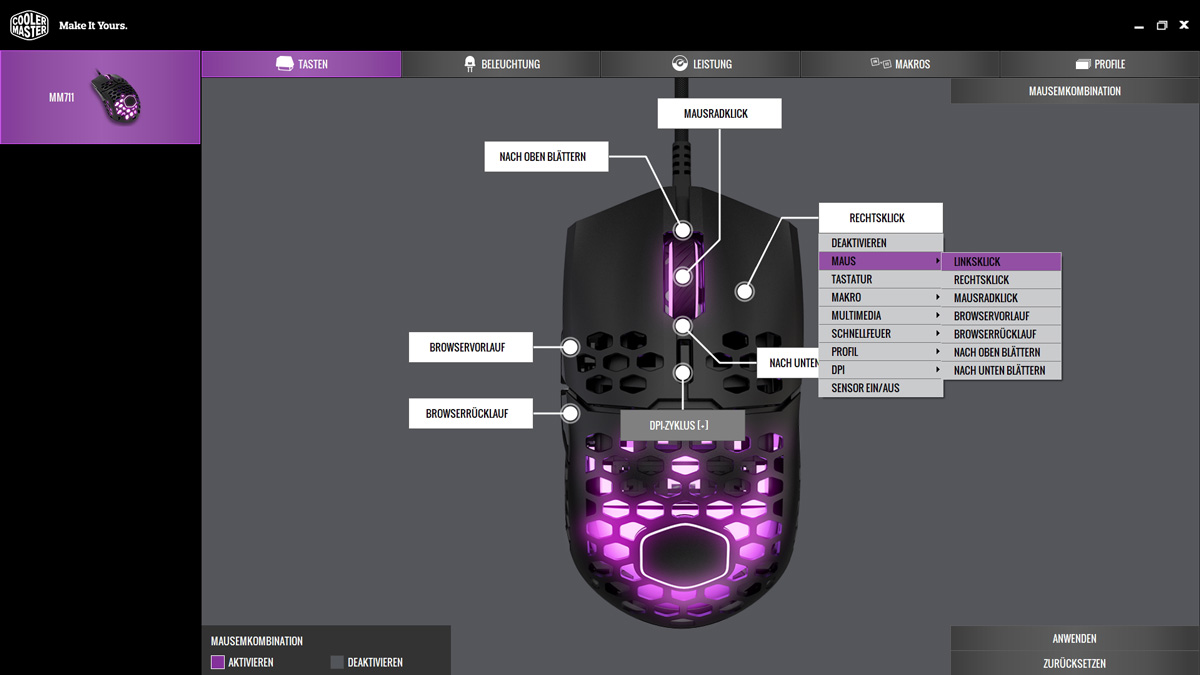Select the DPI-Zyklus [-] label
Screen dimensions: 1200x675
(683, 425)
